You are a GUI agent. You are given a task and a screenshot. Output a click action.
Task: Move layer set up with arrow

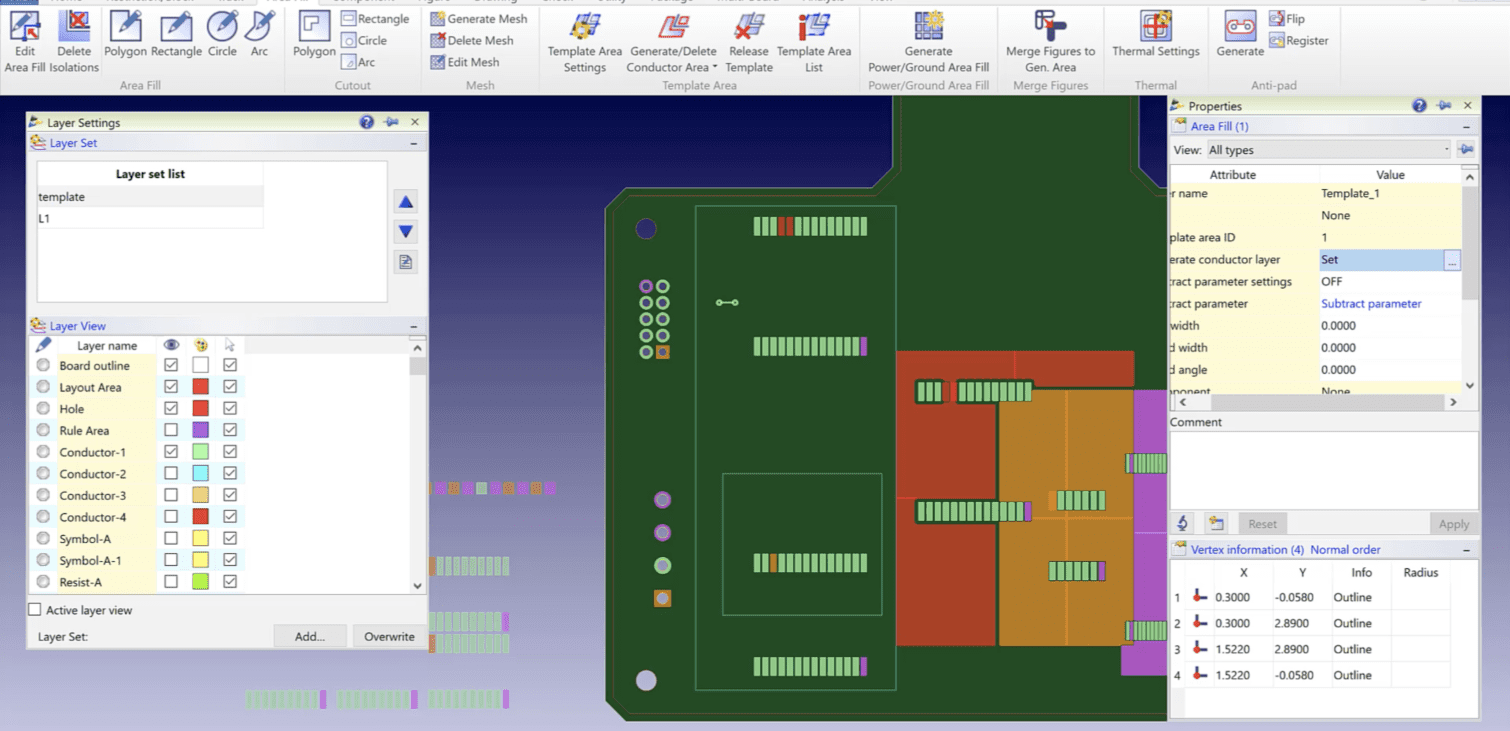point(405,201)
